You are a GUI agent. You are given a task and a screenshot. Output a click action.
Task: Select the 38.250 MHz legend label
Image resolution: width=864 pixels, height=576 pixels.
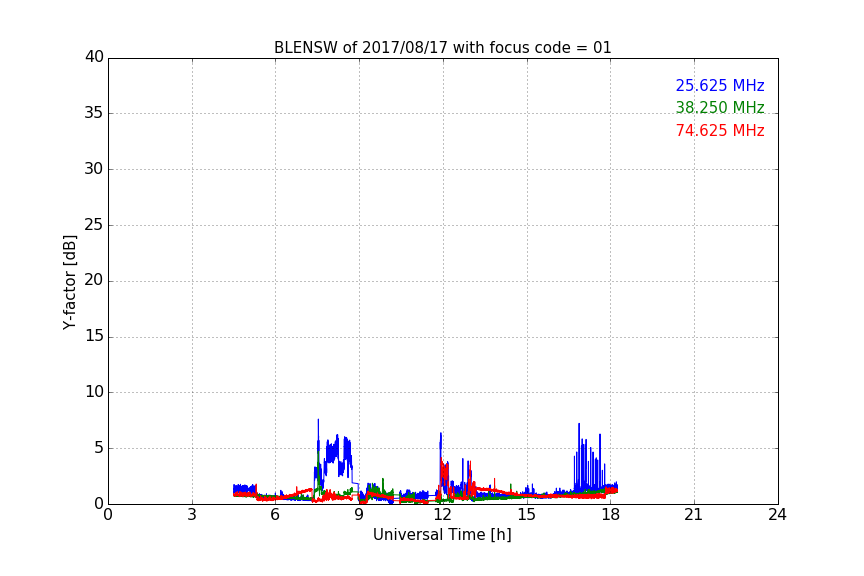click(x=720, y=107)
